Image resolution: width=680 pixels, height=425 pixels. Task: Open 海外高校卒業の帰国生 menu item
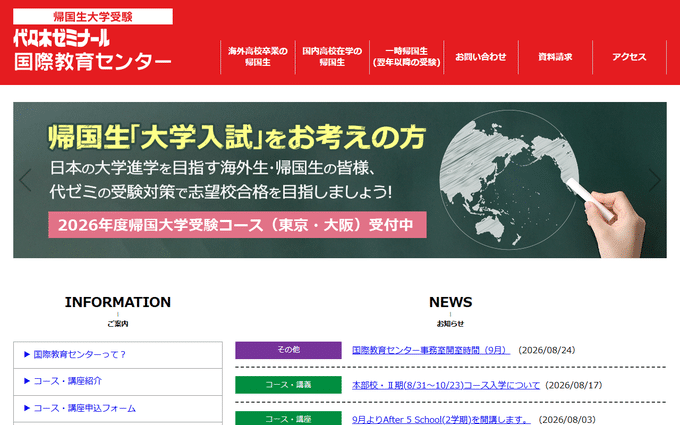(258, 57)
